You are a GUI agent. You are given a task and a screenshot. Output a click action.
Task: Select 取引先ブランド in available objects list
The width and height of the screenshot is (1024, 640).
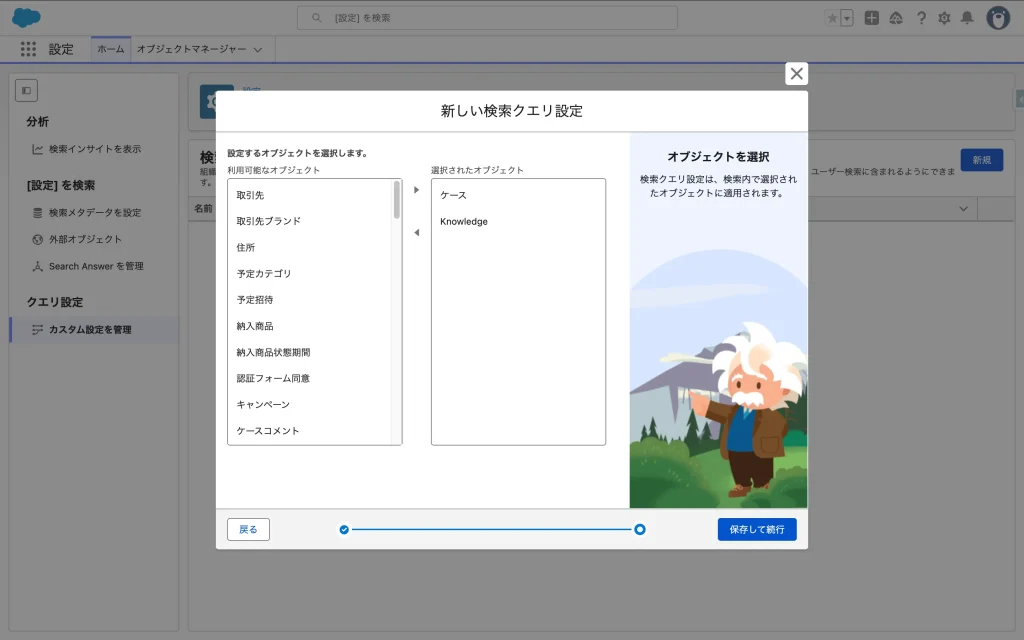click(268, 221)
